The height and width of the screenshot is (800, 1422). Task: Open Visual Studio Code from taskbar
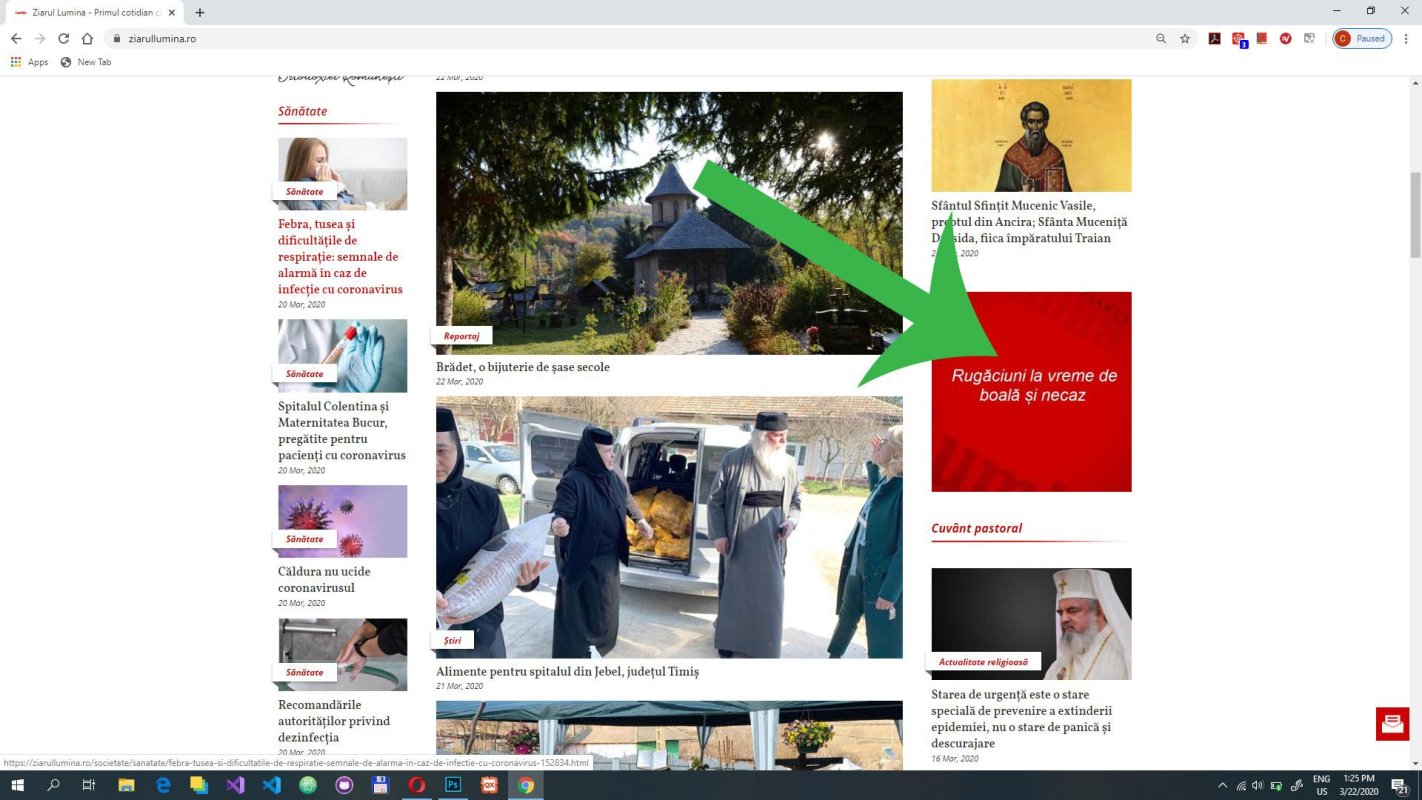[x=272, y=785]
